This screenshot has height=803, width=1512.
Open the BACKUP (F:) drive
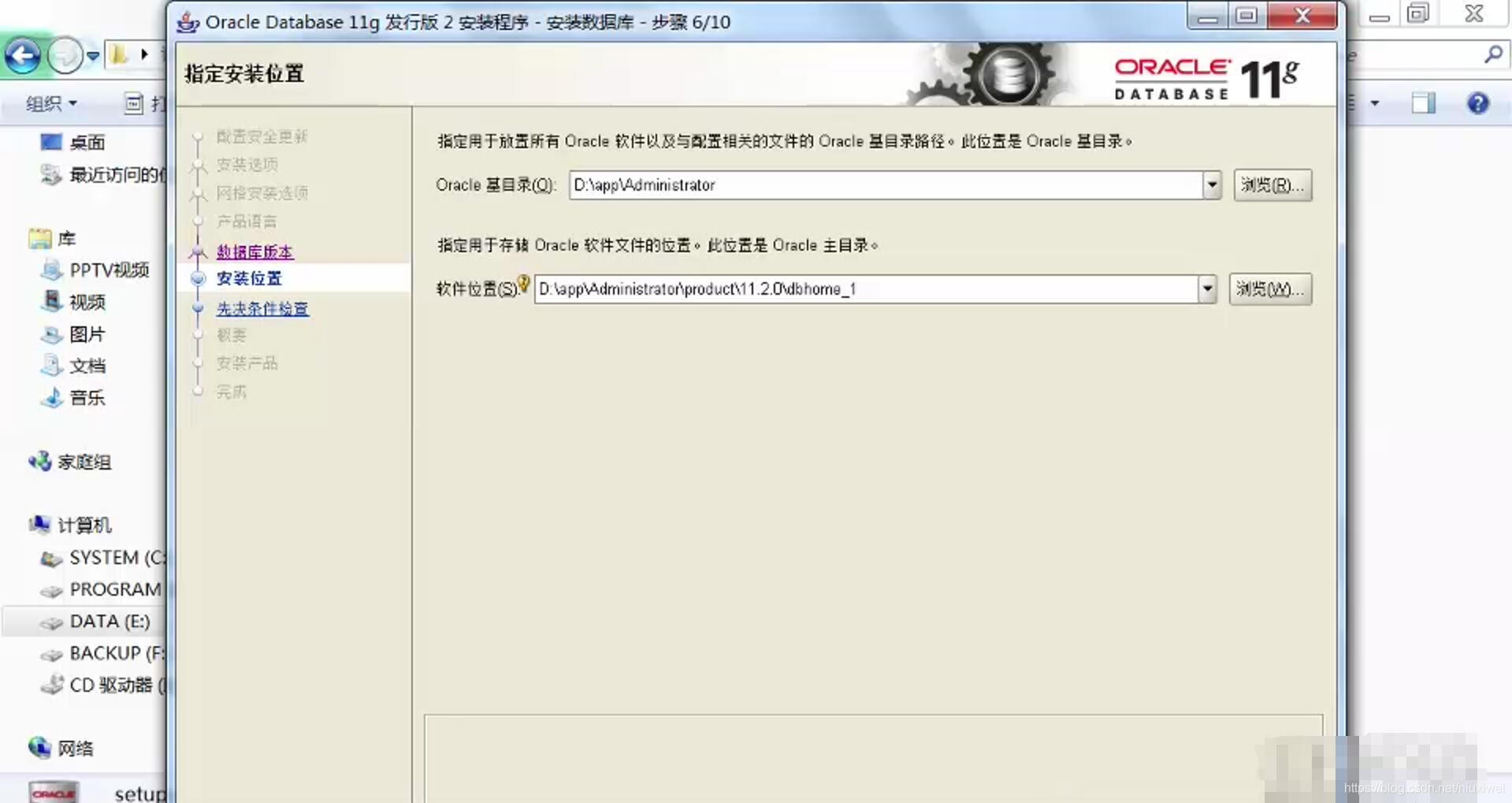[117, 653]
